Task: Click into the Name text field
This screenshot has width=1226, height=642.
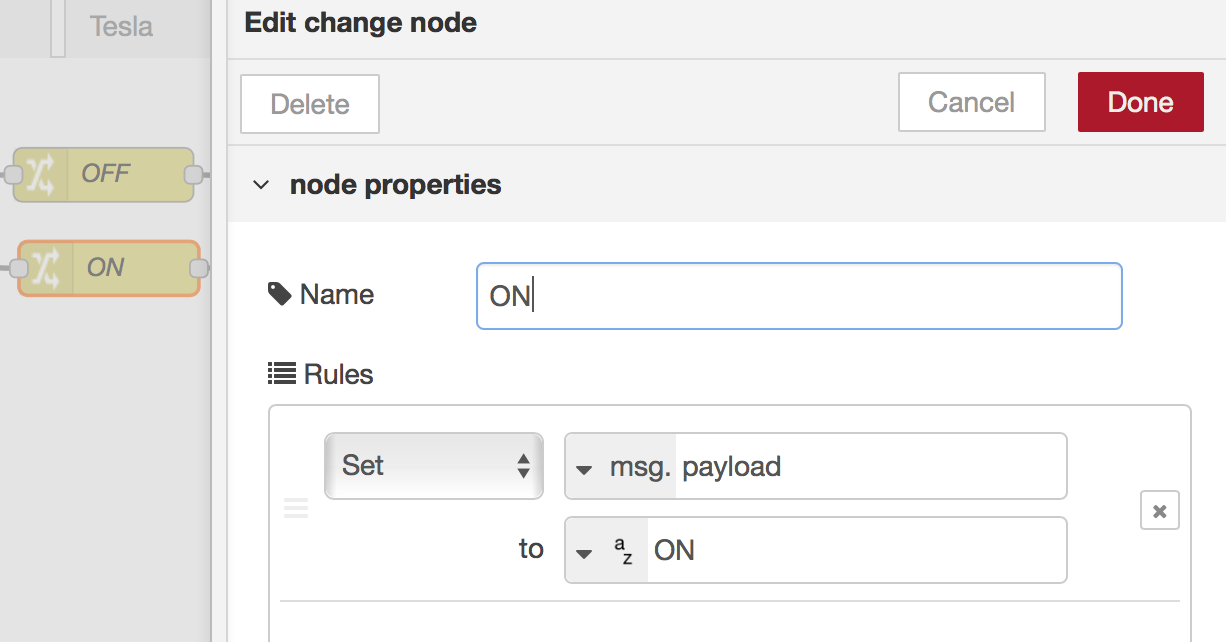Action: [x=798, y=296]
